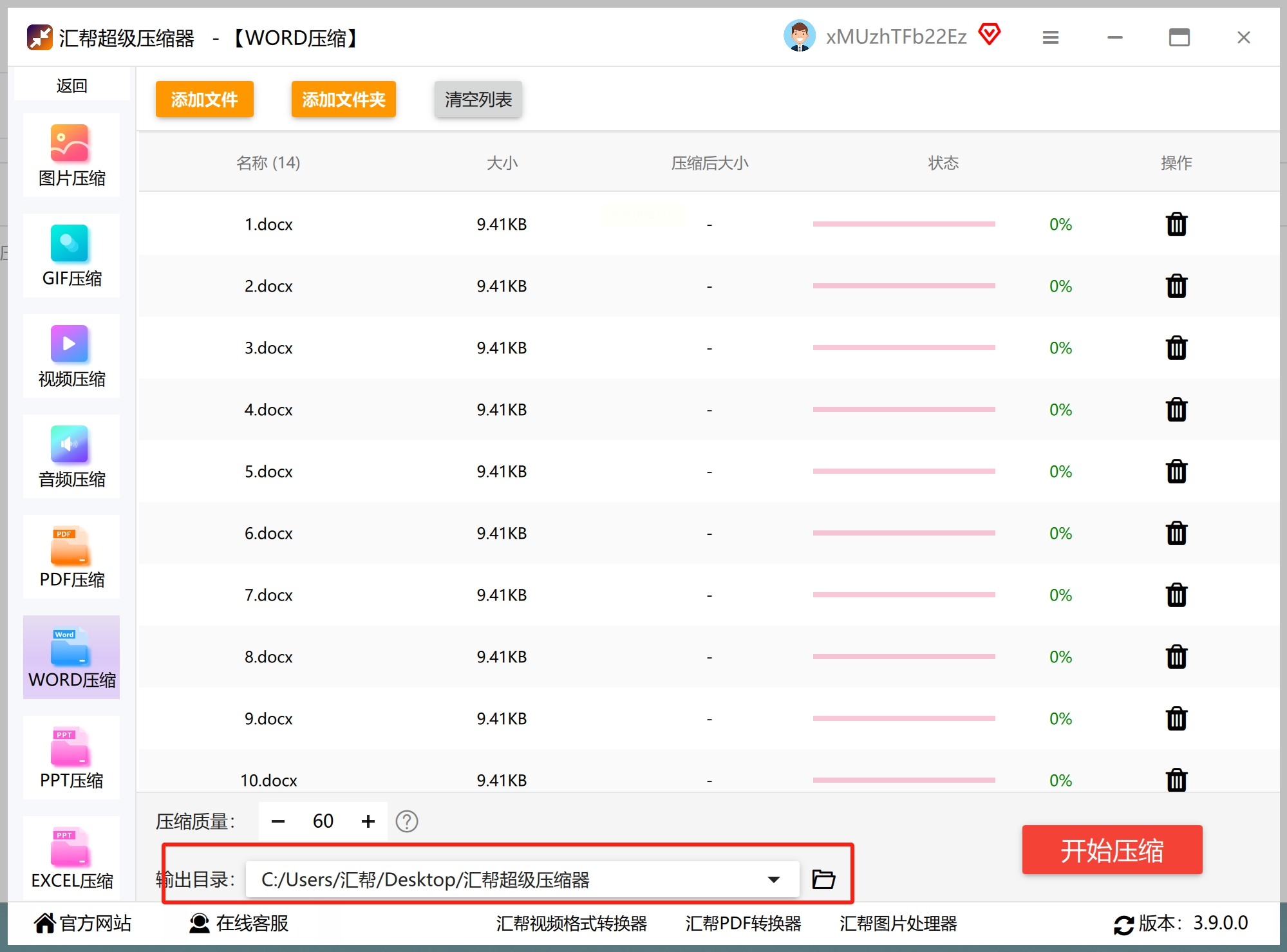
Task: Open the 图片压缩 image compression tool
Action: click(x=71, y=155)
